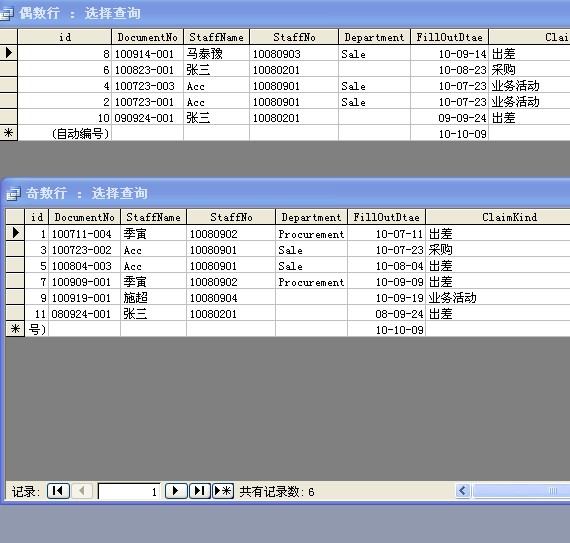Click the horizontal scrollbar left arrow
Screen dimensions: 570x543
463,491
